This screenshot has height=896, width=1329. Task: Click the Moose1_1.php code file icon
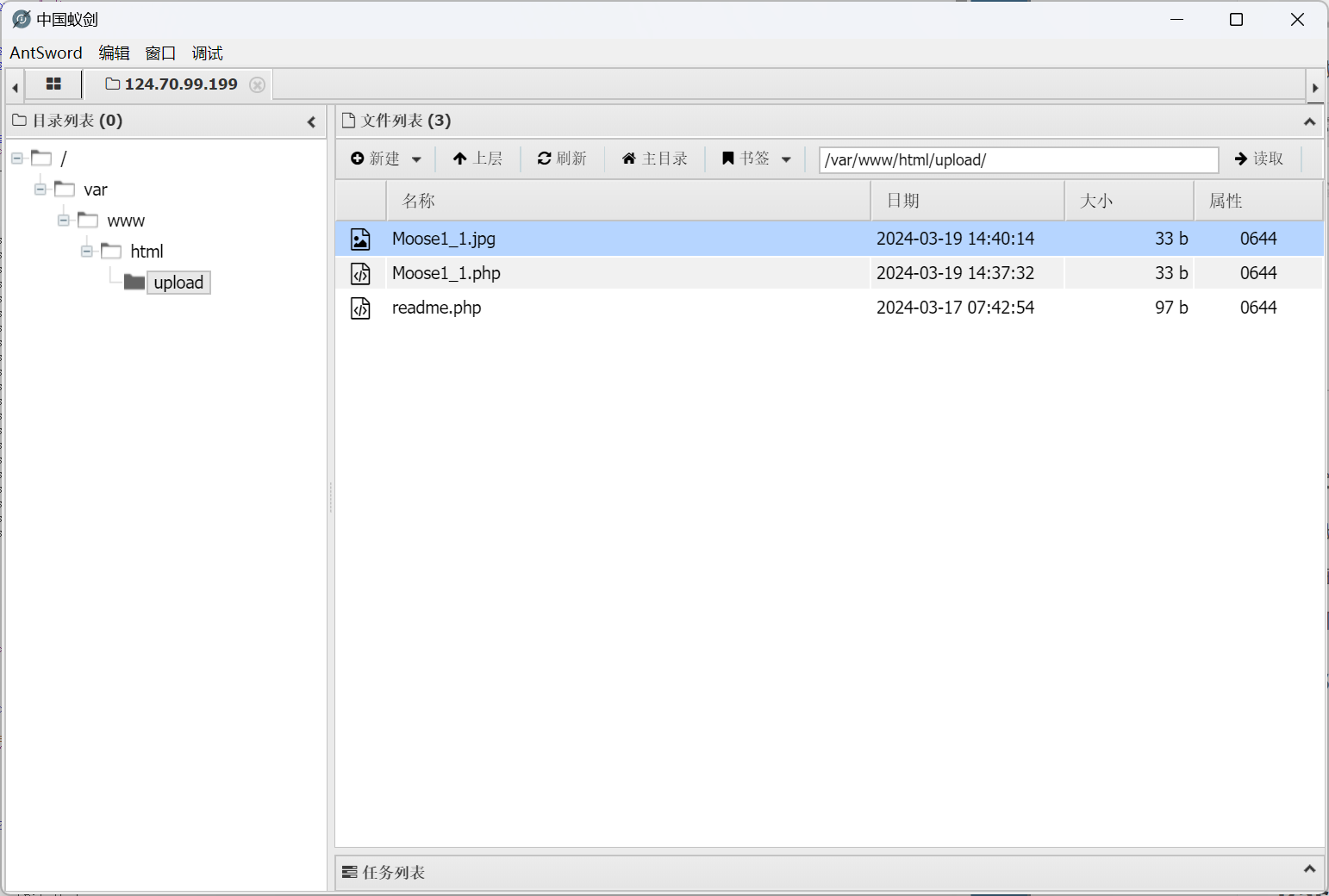[360, 274]
